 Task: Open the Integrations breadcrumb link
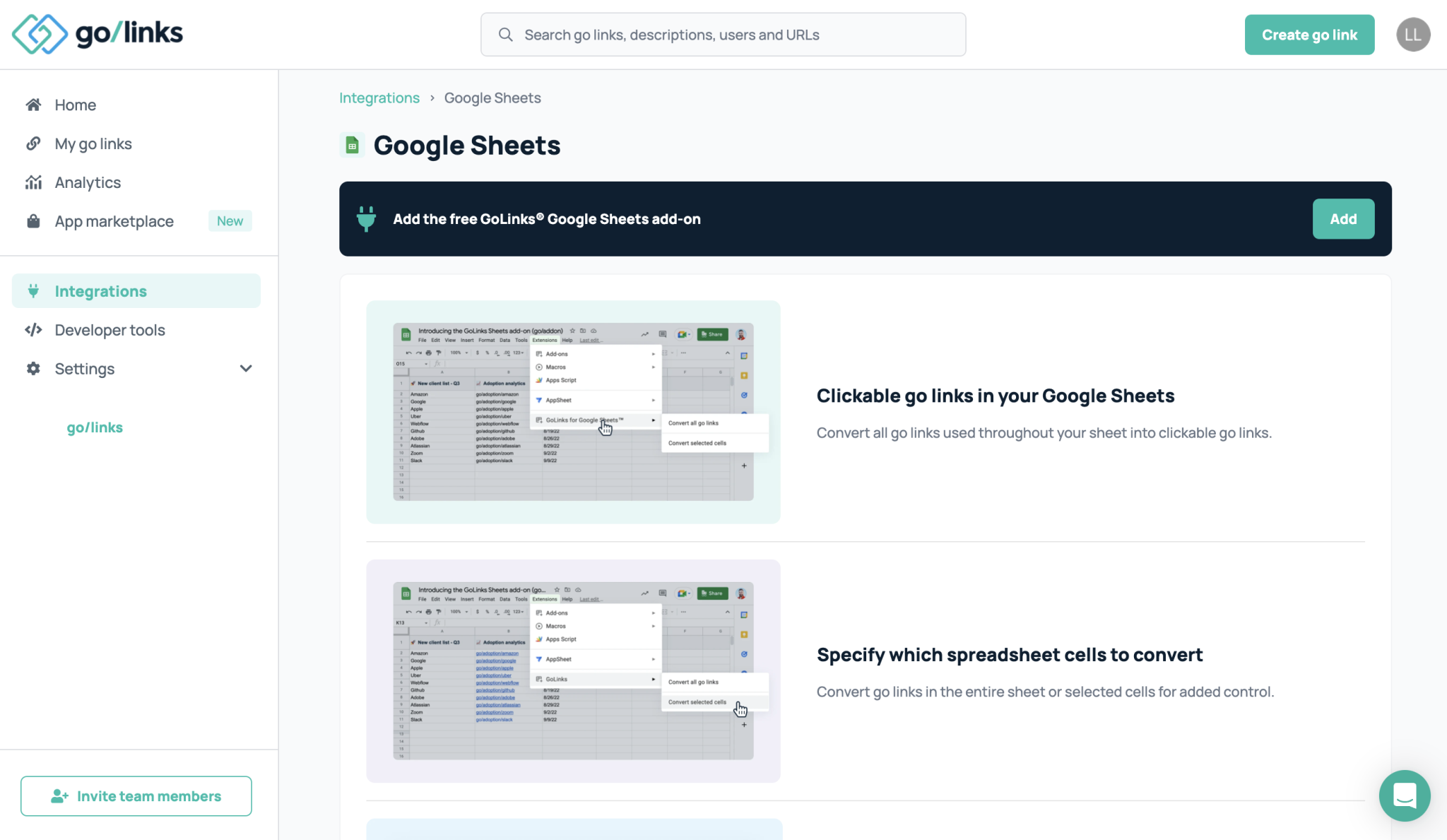pos(379,97)
